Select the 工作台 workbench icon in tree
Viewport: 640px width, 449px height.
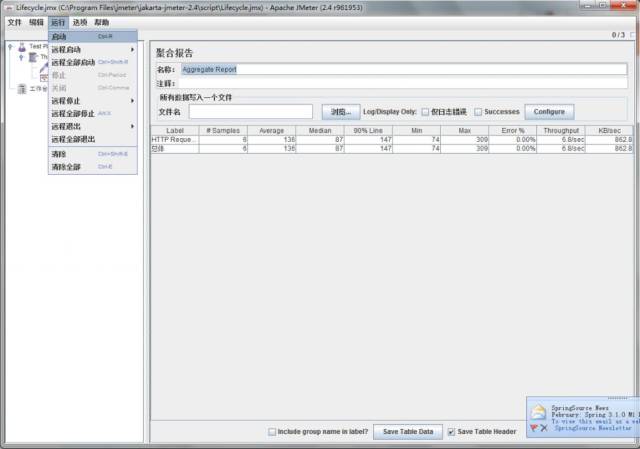(x=22, y=89)
